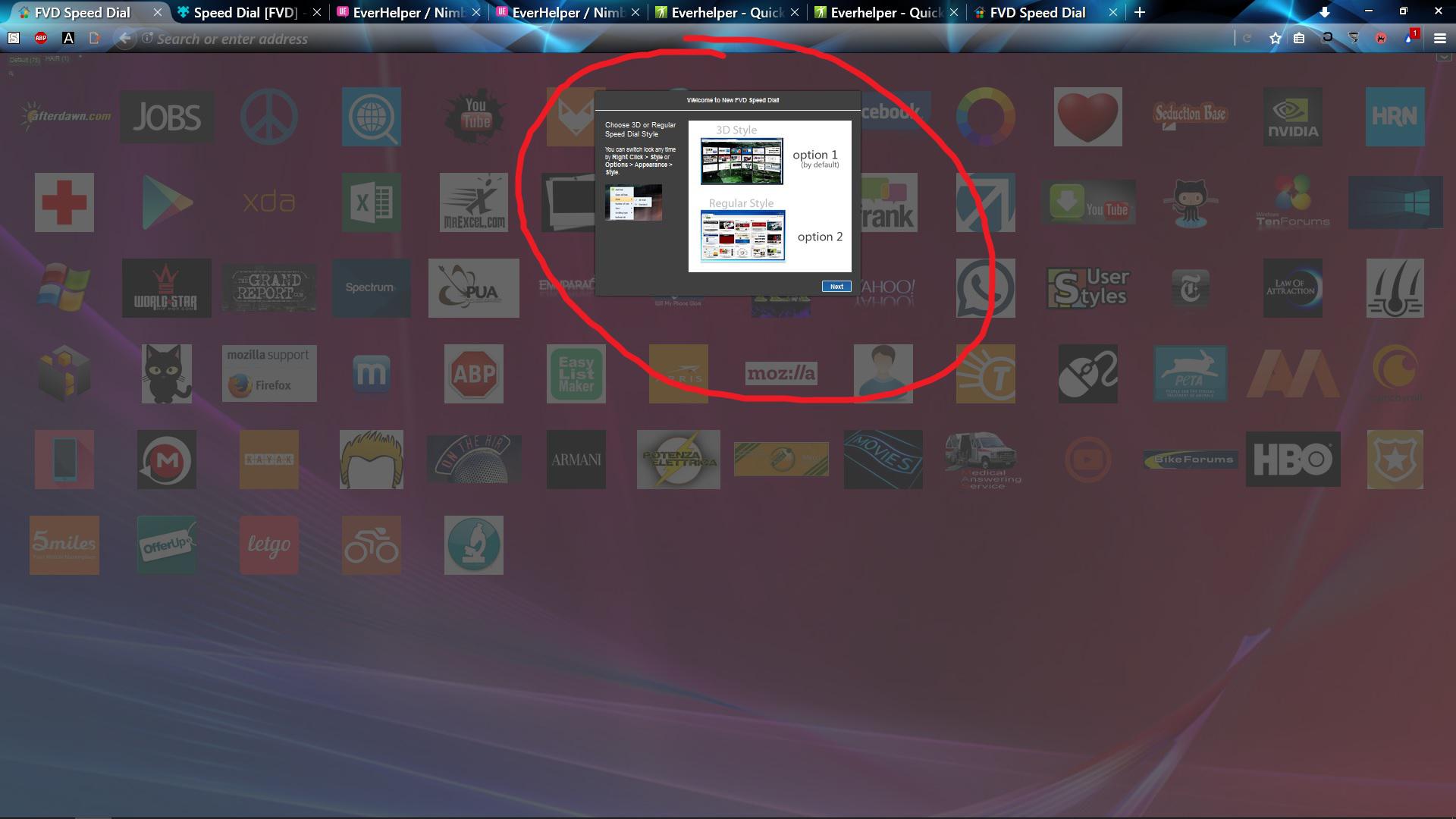Expand the groups dropdown chevron

[x=1444, y=57]
